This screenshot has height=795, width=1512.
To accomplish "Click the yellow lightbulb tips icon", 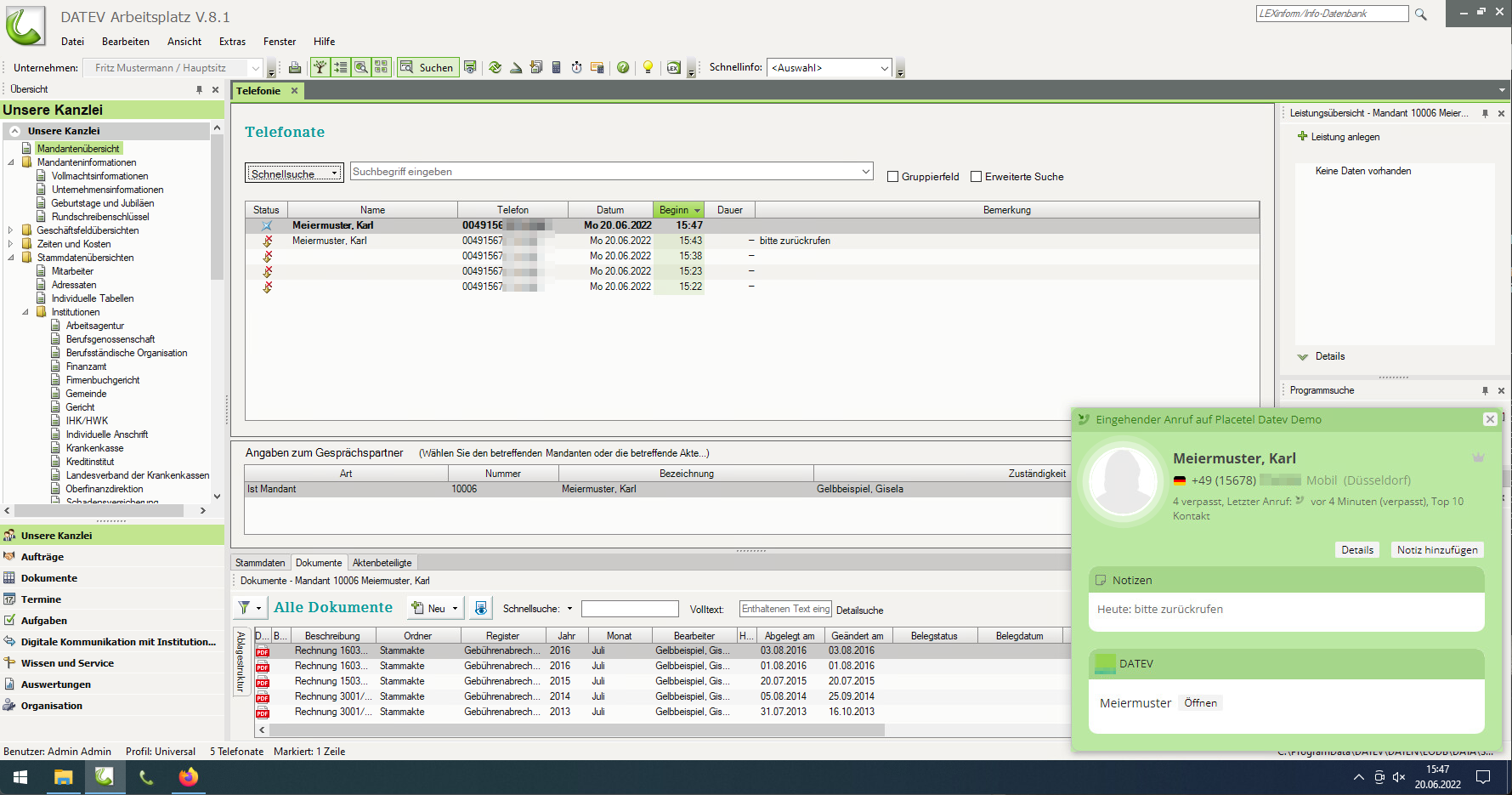I will click(648, 67).
